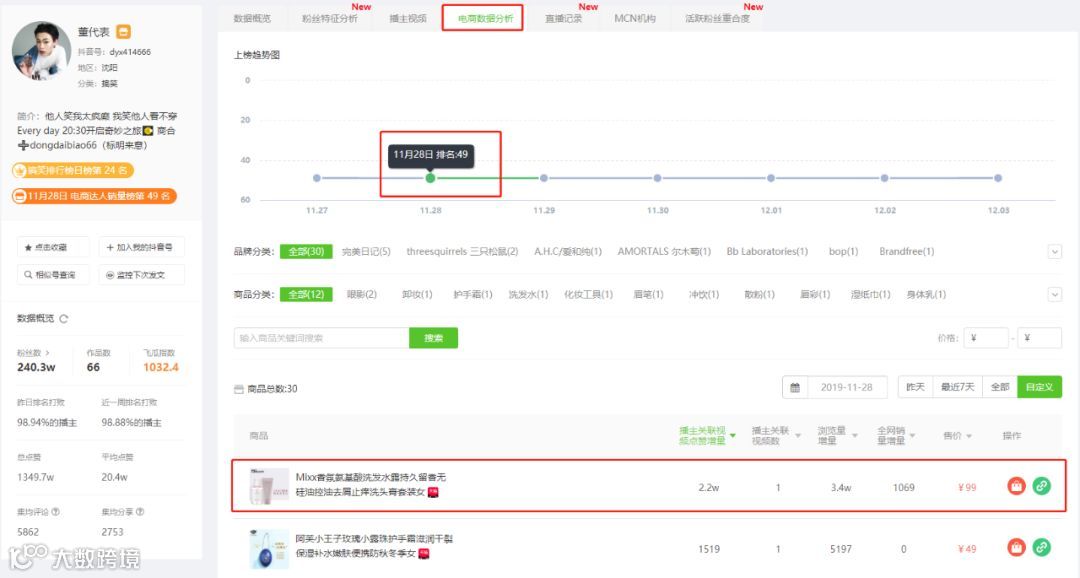Screen dimensions: 1080x578
Task: Open the 数据概览 tab
Action: point(252,19)
